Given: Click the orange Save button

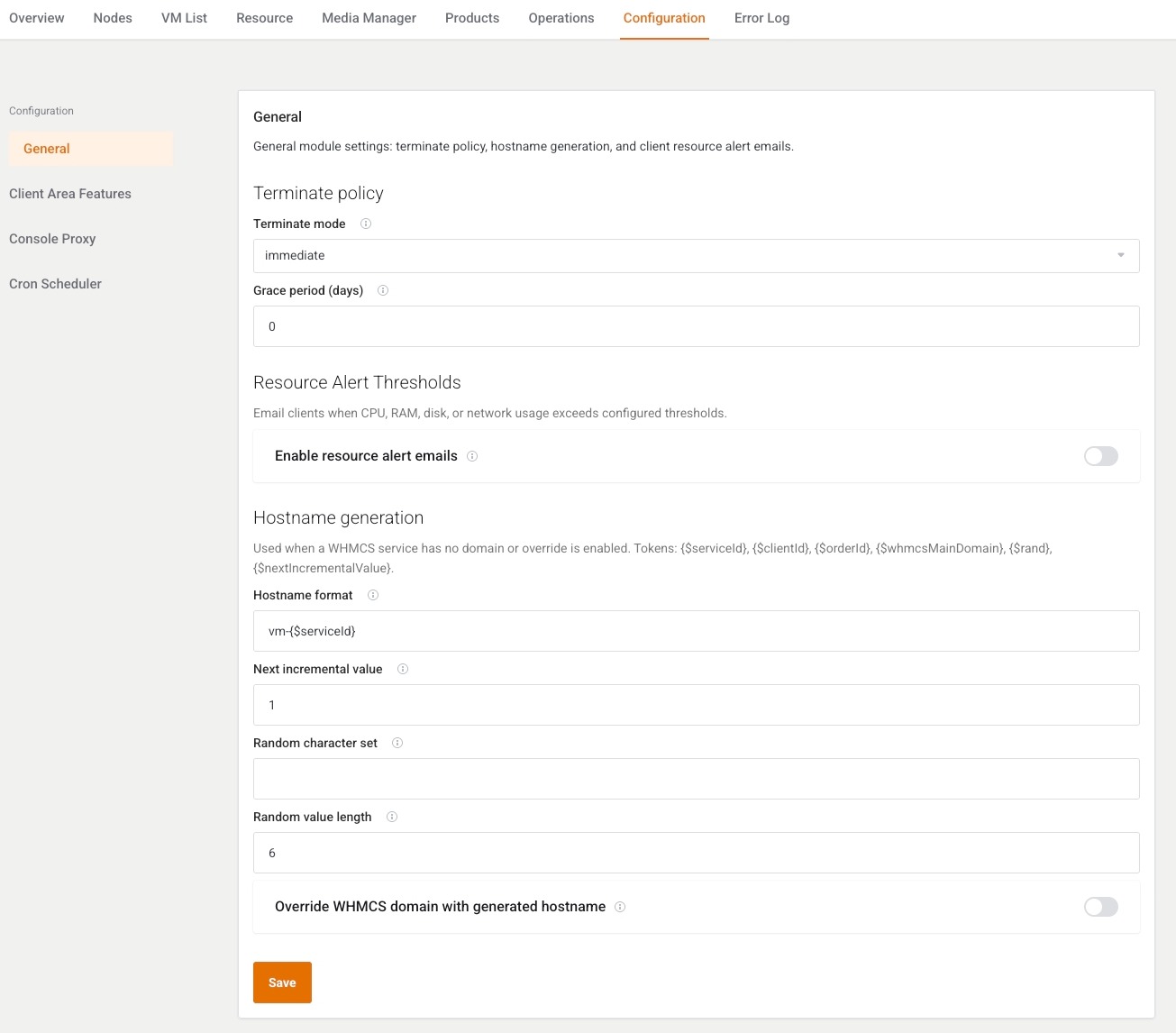Looking at the screenshot, I should pyautogui.click(x=282, y=983).
